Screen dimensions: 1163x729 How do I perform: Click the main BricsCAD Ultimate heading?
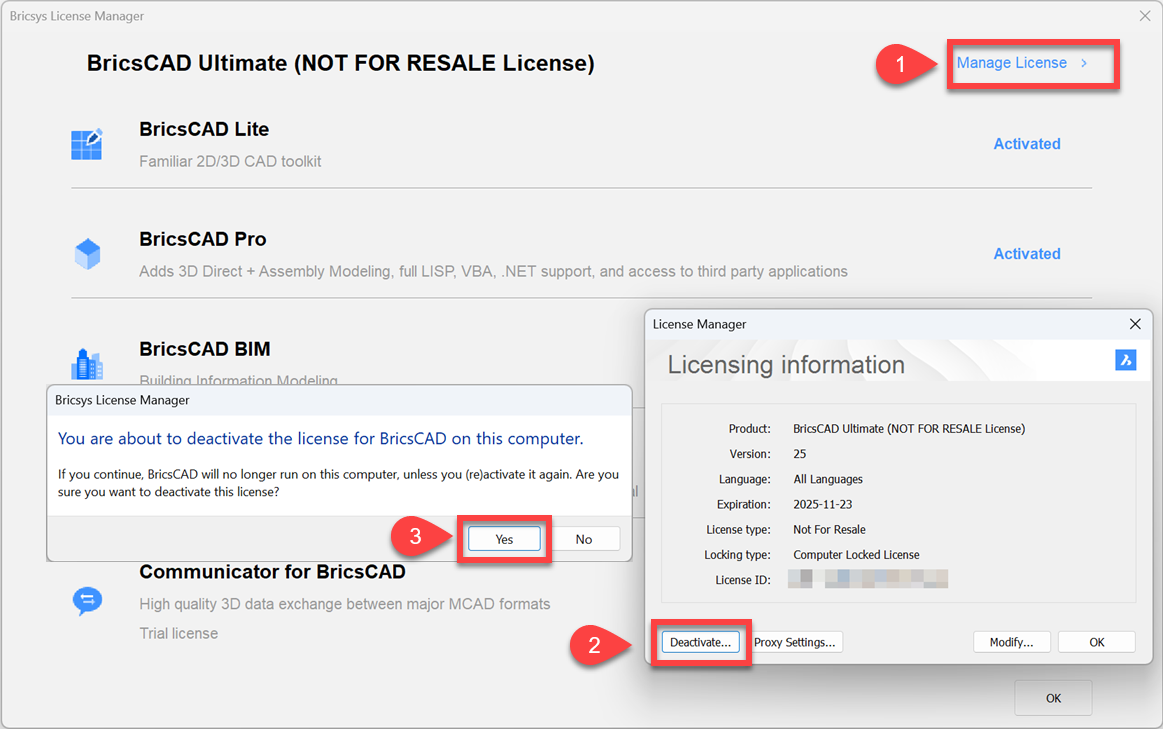[x=340, y=63]
